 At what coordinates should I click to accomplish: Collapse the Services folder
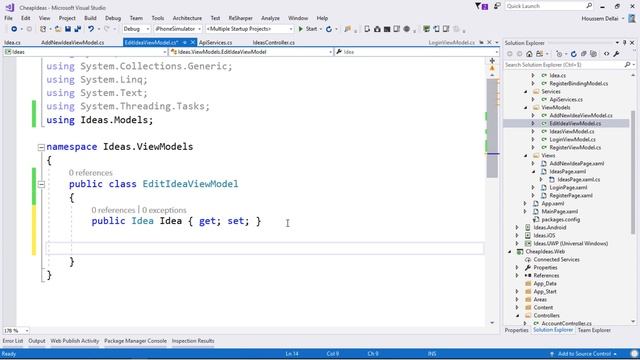[x=526, y=92]
